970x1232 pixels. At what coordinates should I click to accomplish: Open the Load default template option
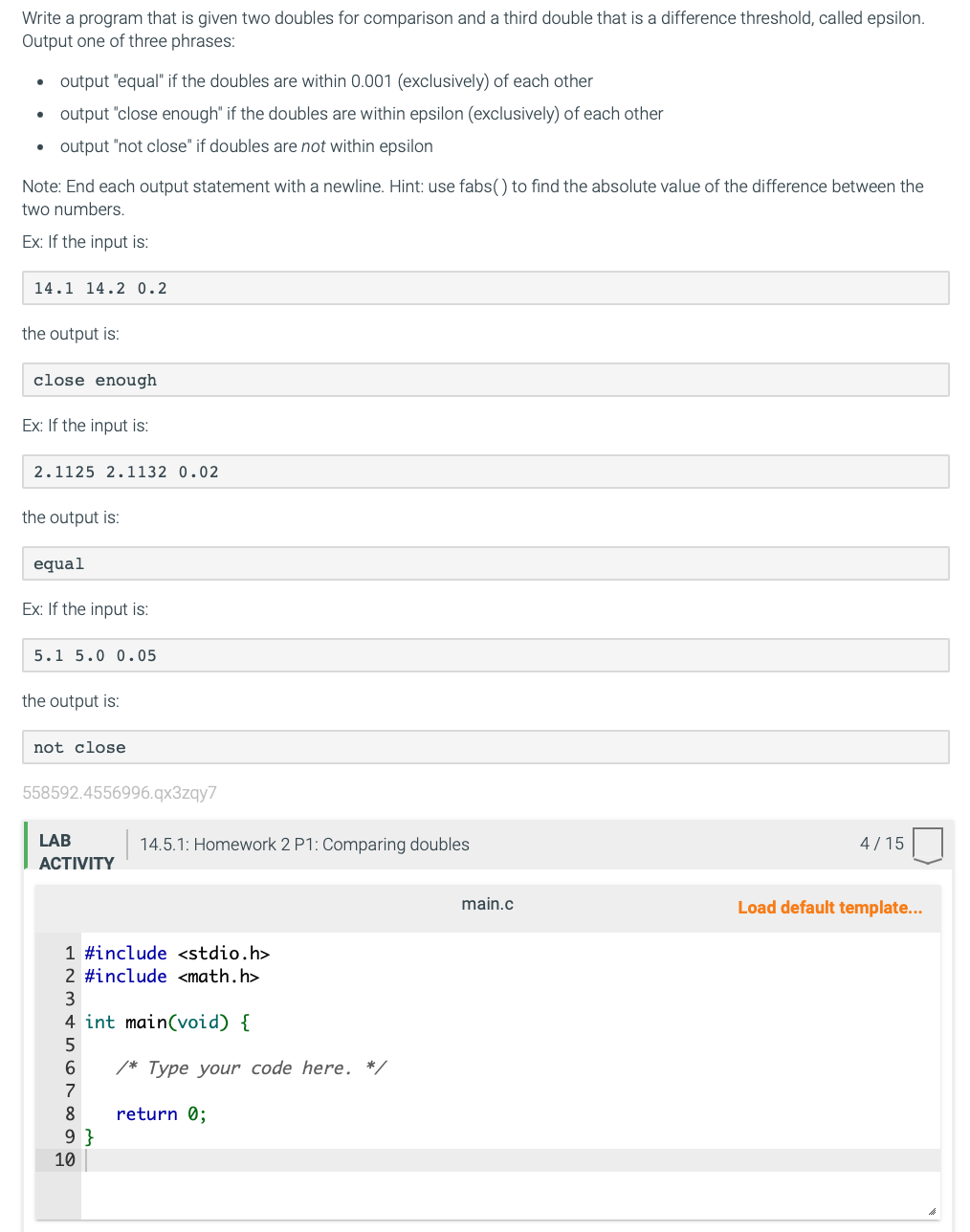pyautogui.click(x=830, y=907)
